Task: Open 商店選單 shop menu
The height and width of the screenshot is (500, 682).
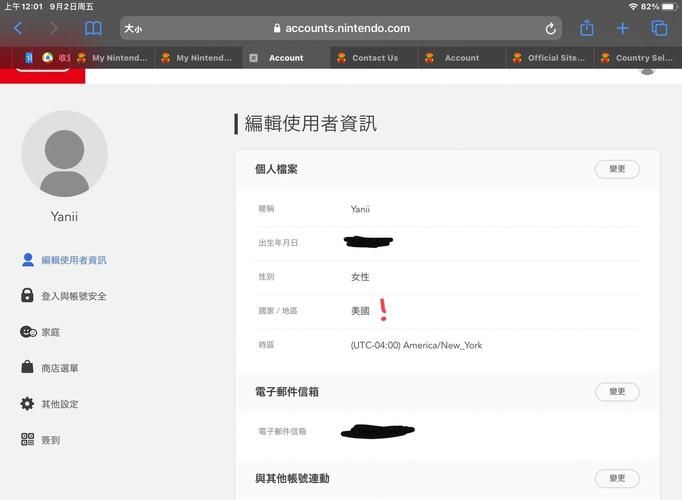Action: point(50,368)
